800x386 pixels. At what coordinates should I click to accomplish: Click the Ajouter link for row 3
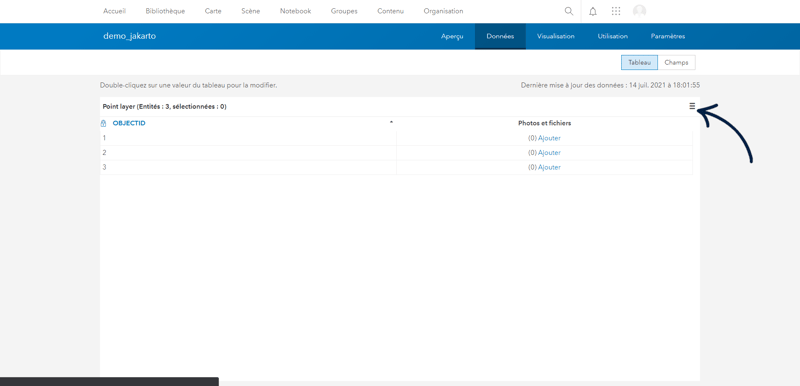pos(549,167)
